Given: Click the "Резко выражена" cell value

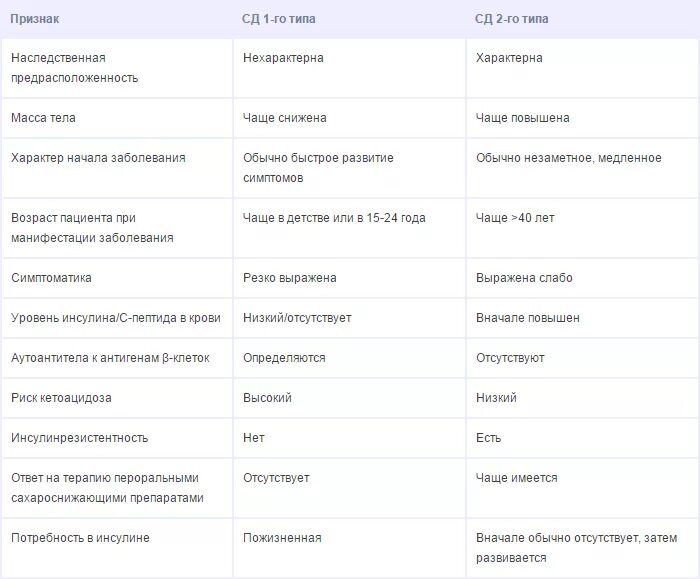Looking at the screenshot, I should click(x=290, y=278).
